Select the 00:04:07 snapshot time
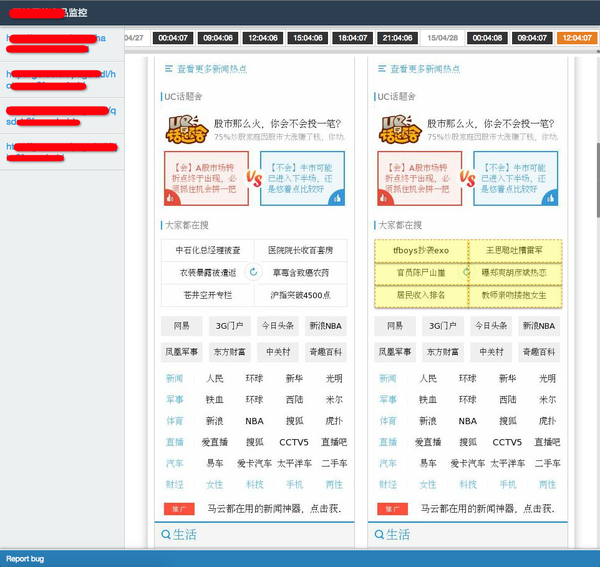This screenshot has width=600, height=567. click(x=173, y=38)
